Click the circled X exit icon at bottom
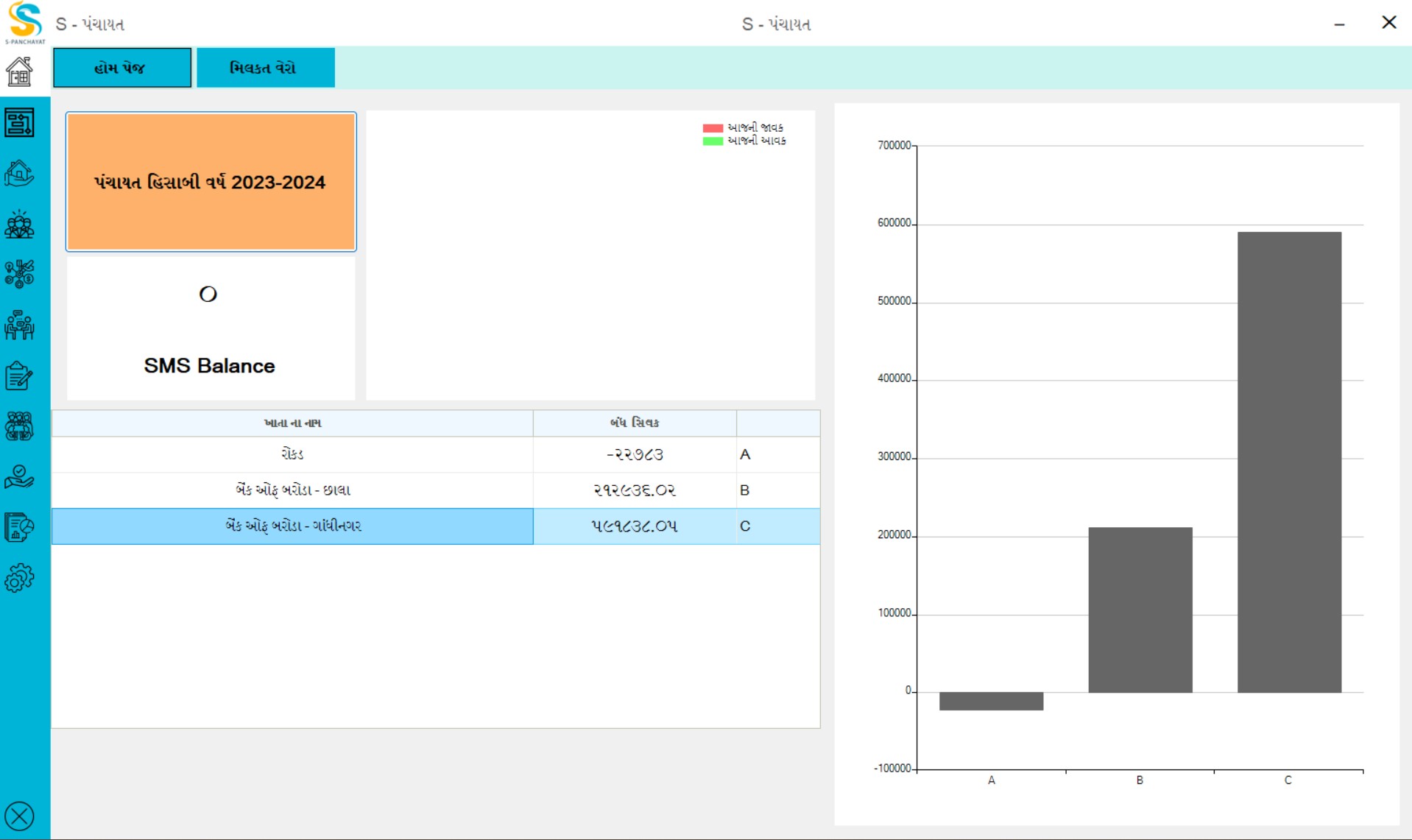1412x840 pixels. pos(19,816)
